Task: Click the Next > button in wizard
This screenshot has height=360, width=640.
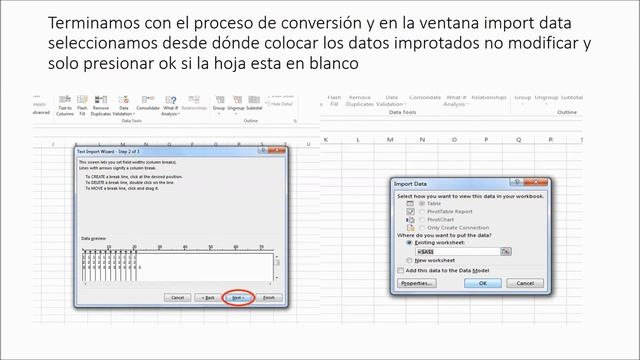Action: click(x=238, y=298)
